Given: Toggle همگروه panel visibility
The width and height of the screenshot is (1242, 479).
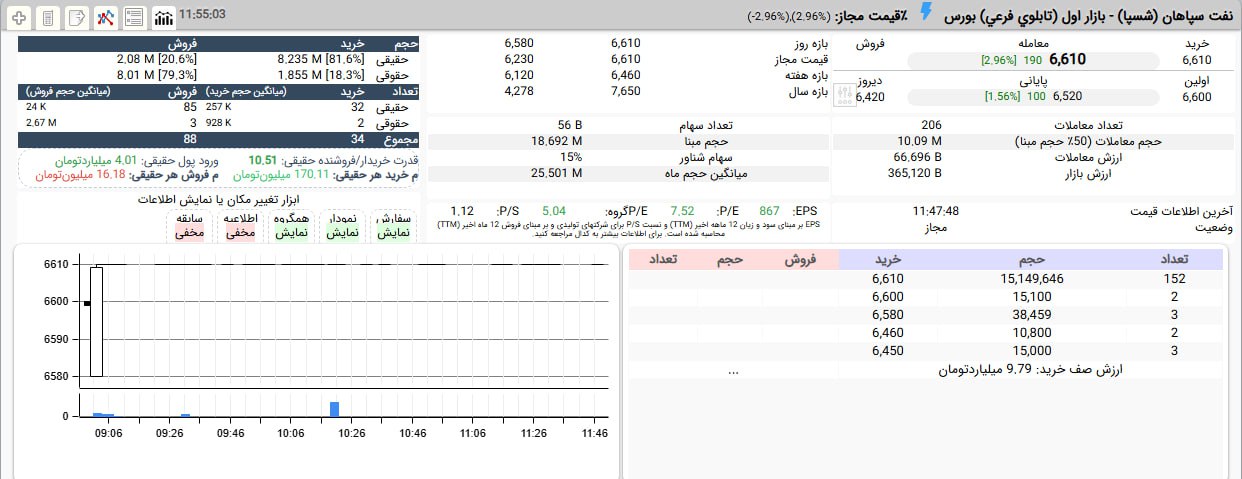Looking at the screenshot, I should [x=291, y=225].
